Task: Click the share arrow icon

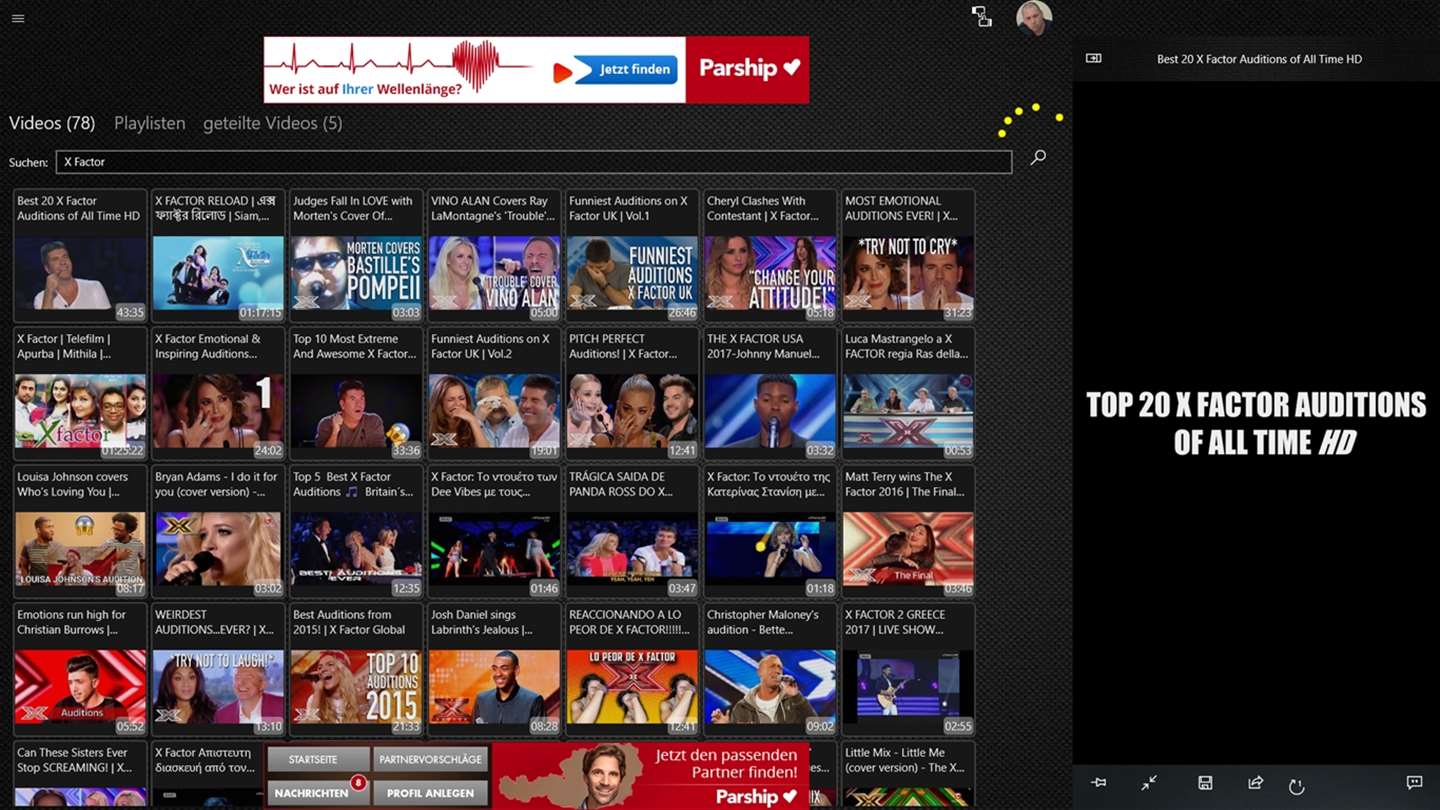Action: [x=1255, y=783]
